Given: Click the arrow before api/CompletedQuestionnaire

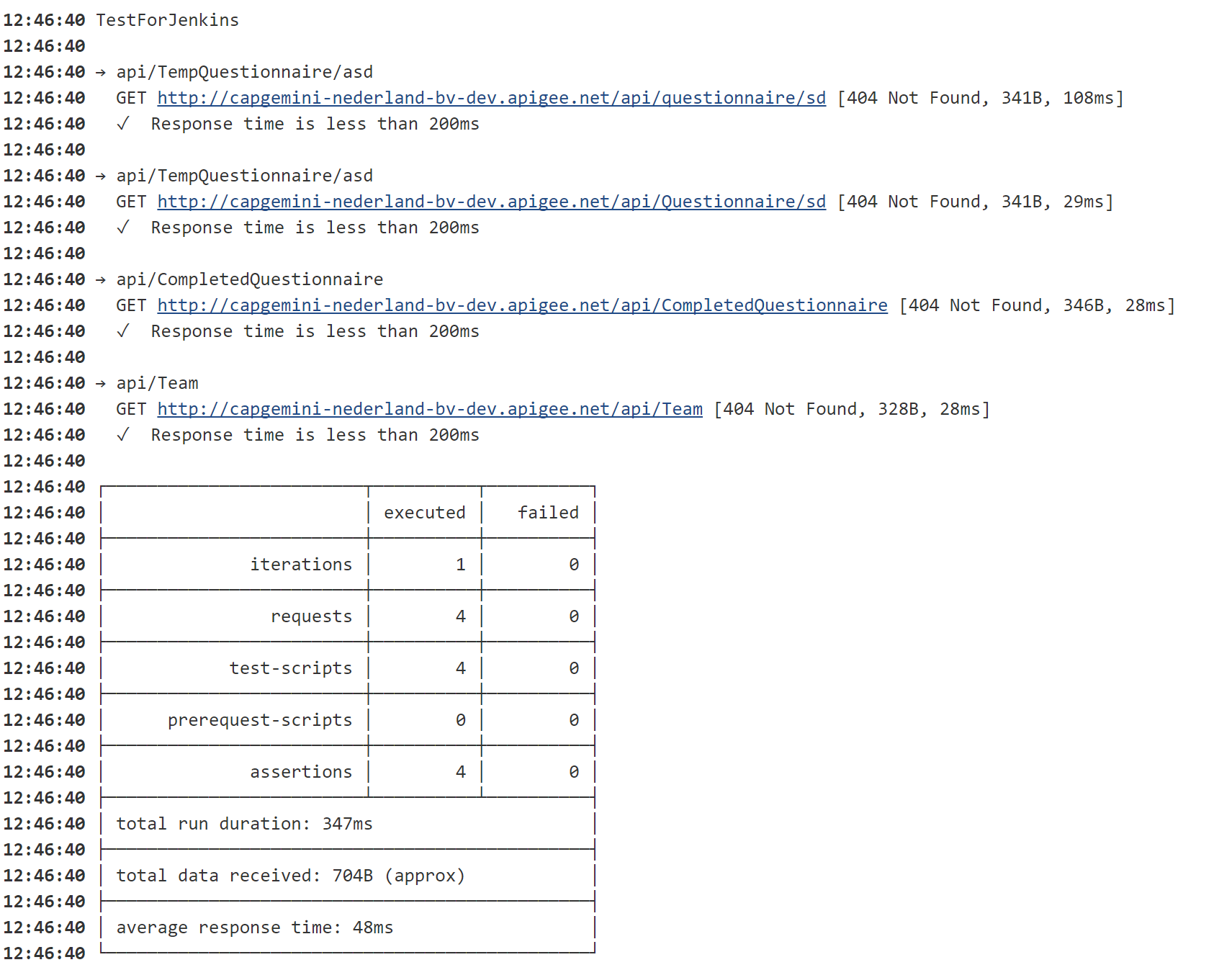Looking at the screenshot, I should (101, 280).
